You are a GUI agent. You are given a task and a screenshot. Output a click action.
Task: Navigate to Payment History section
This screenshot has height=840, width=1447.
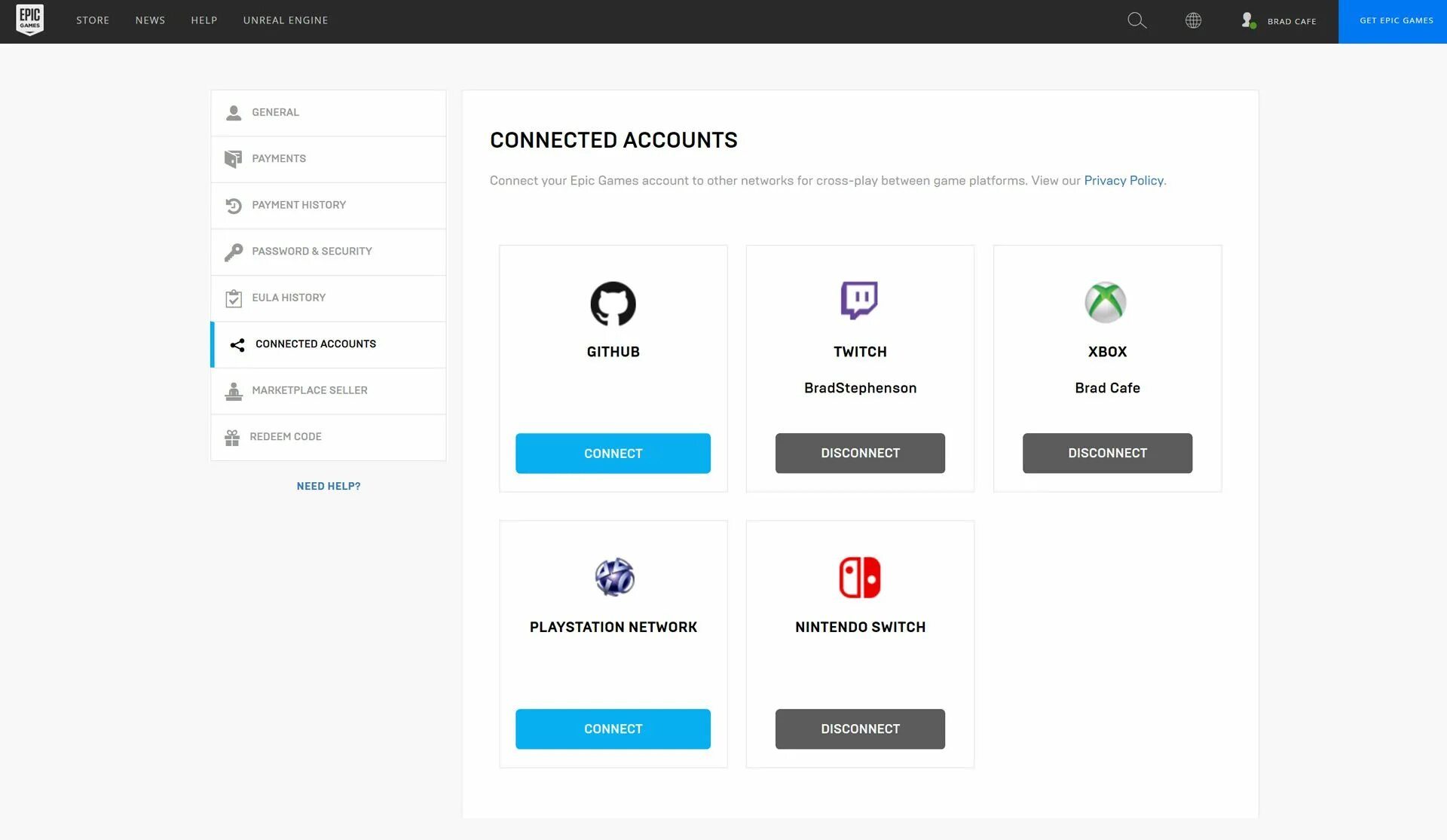click(298, 205)
